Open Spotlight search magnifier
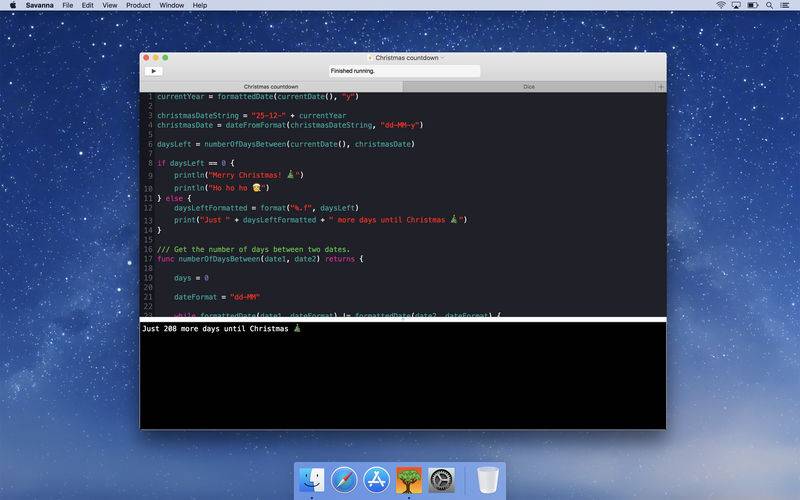 769,5
